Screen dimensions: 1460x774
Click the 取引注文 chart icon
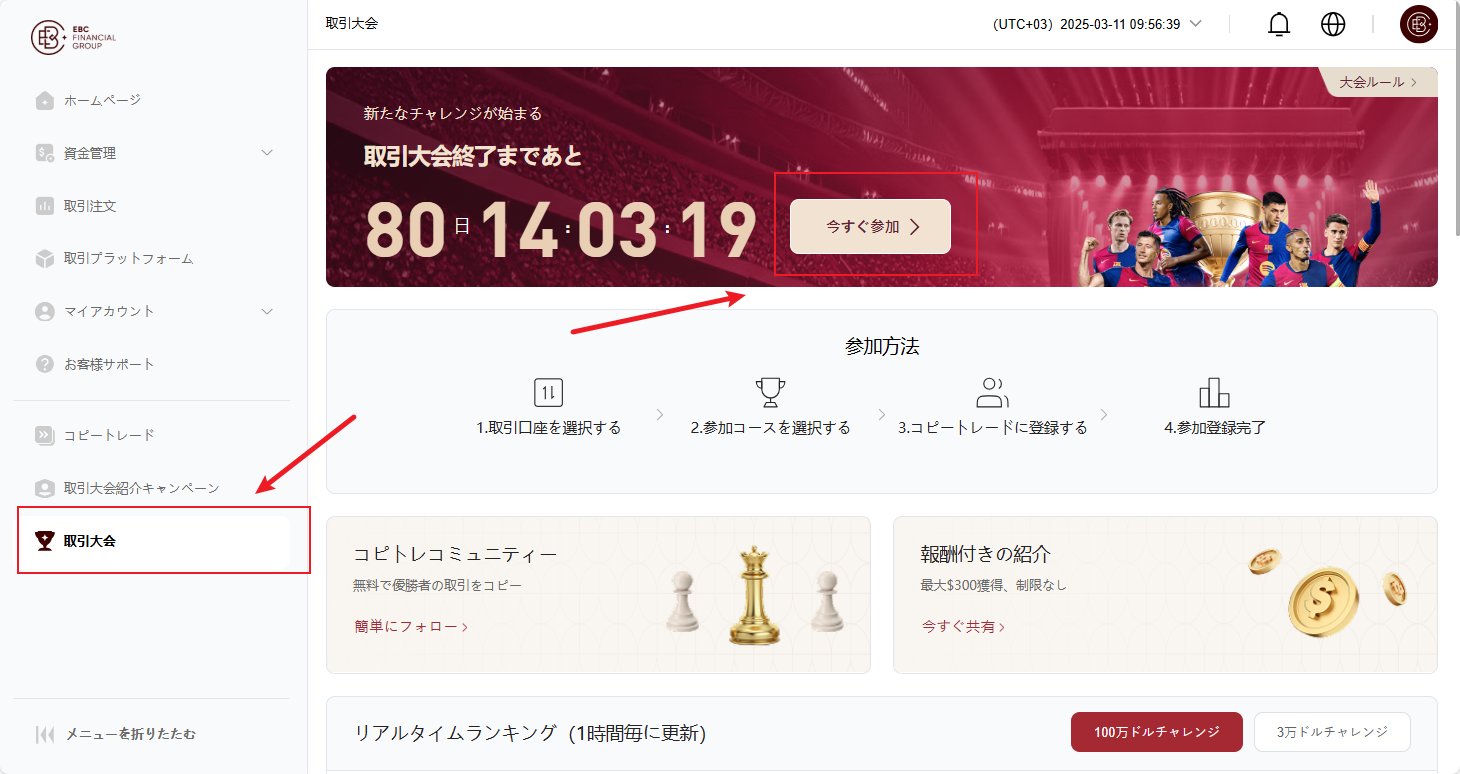point(44,206)
